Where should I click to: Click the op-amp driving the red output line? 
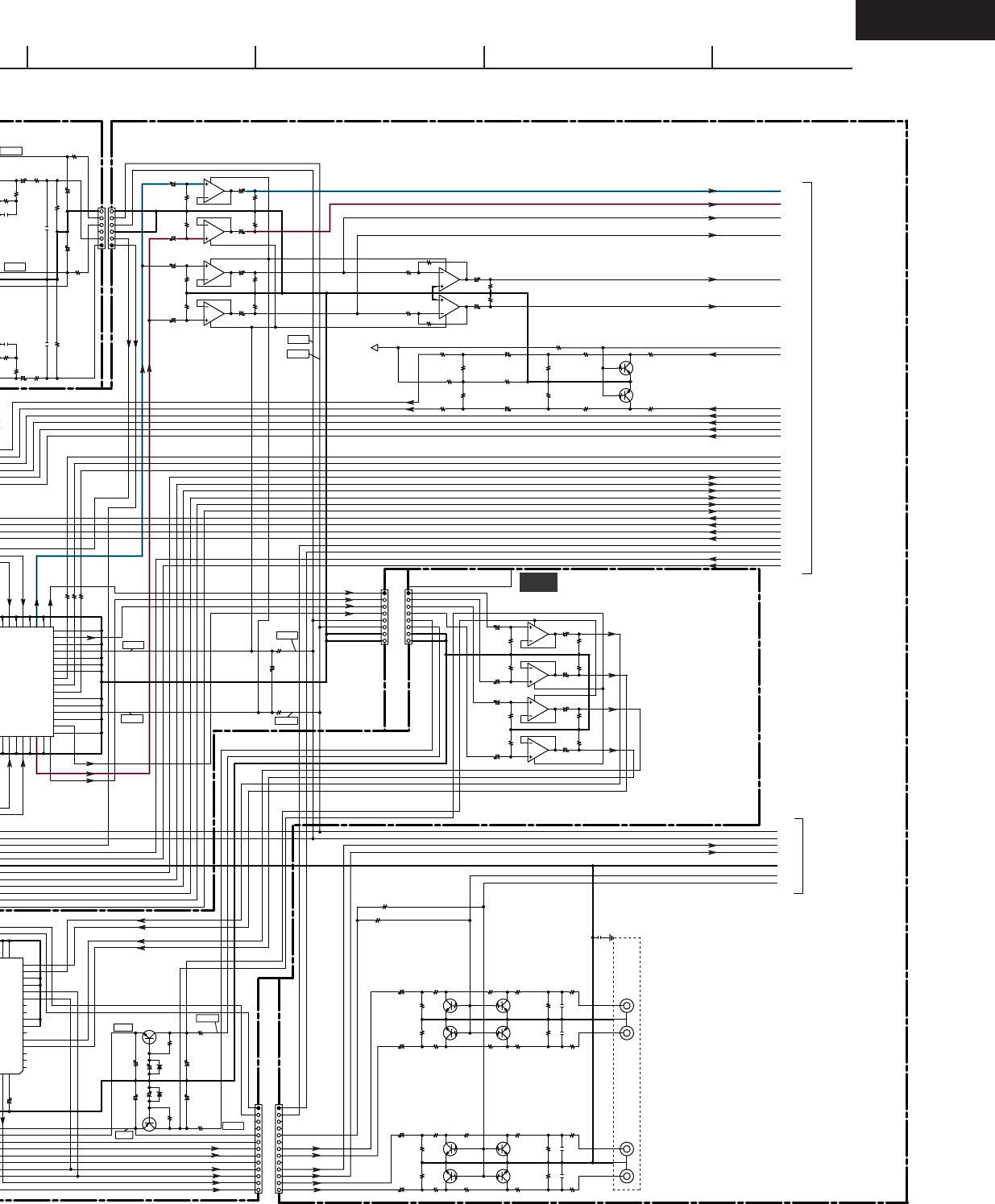pos(214,232)
